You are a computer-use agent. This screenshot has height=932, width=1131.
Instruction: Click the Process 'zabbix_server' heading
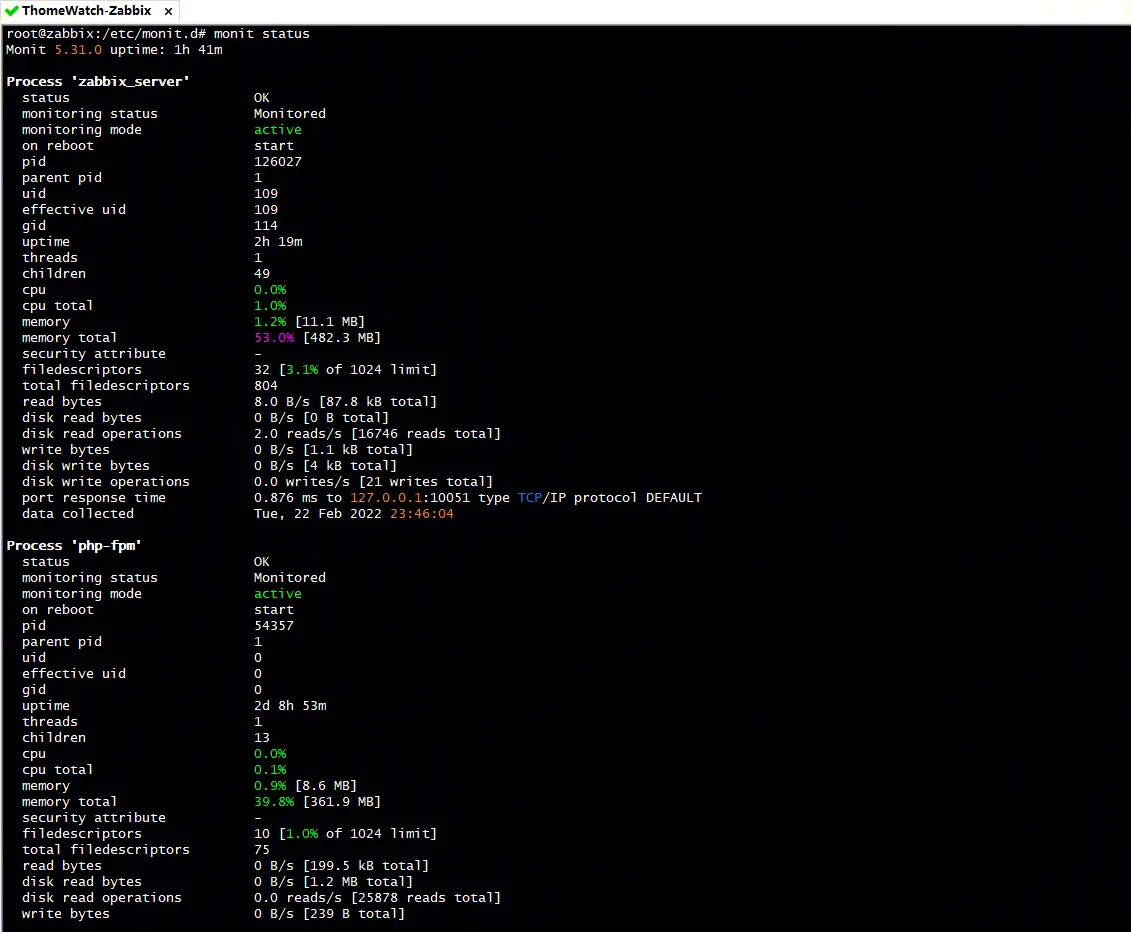(x=98, y=82)
